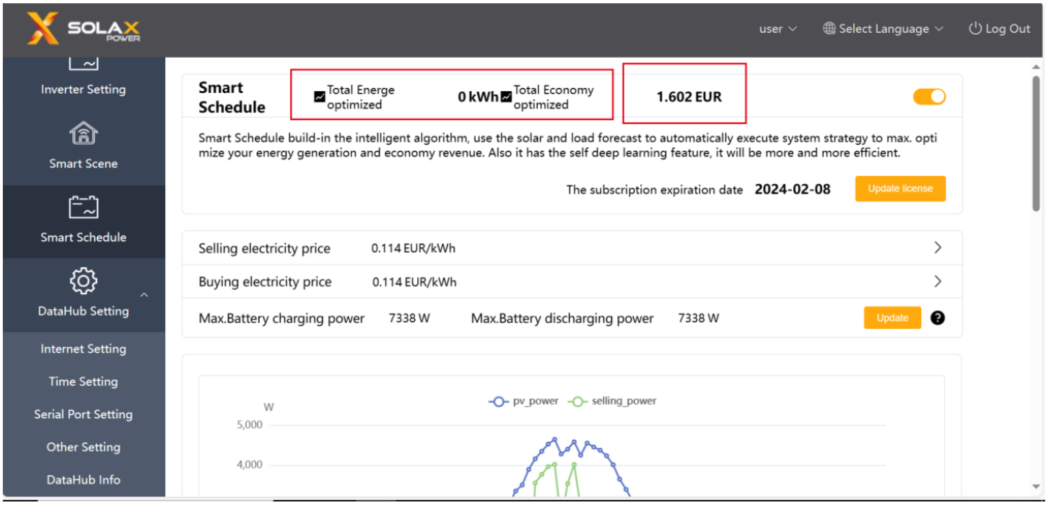Image resolution: width=1051 pixels, height=512 pixels.
Task: Collapse the DataHub Setting submenu
Action: 144,295
